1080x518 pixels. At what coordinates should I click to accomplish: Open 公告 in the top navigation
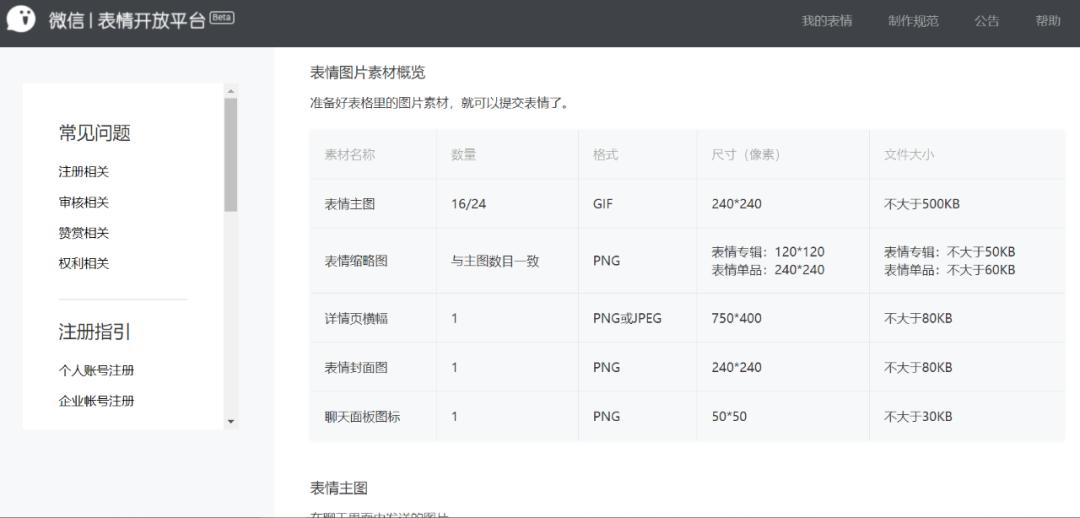[x=987, y=21]
